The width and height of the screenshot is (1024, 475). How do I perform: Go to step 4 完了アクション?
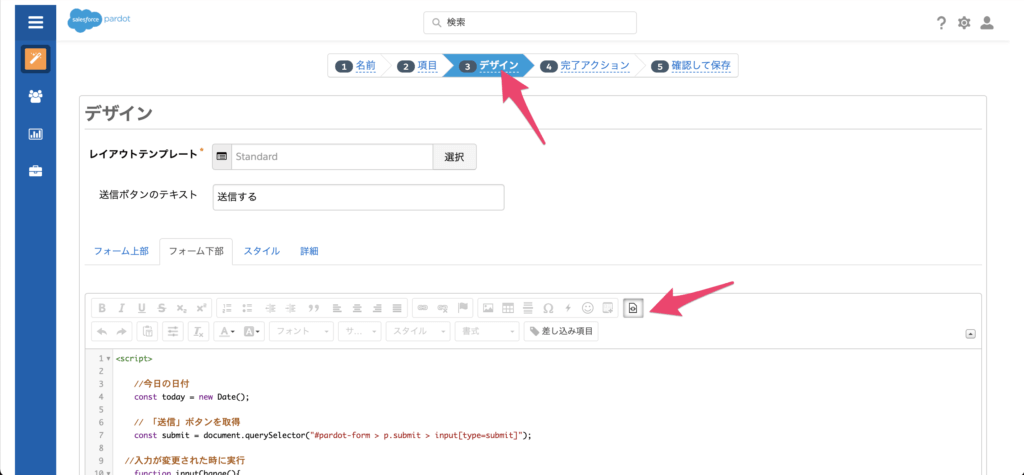tap(585, 66)
